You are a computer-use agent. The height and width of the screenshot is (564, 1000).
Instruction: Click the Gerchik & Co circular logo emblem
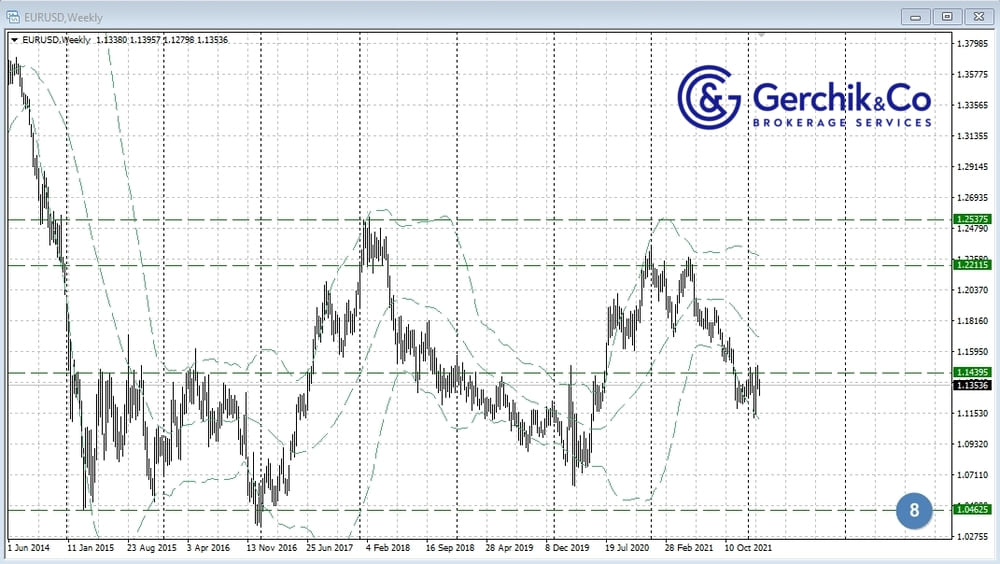click(x=709, y=98)
